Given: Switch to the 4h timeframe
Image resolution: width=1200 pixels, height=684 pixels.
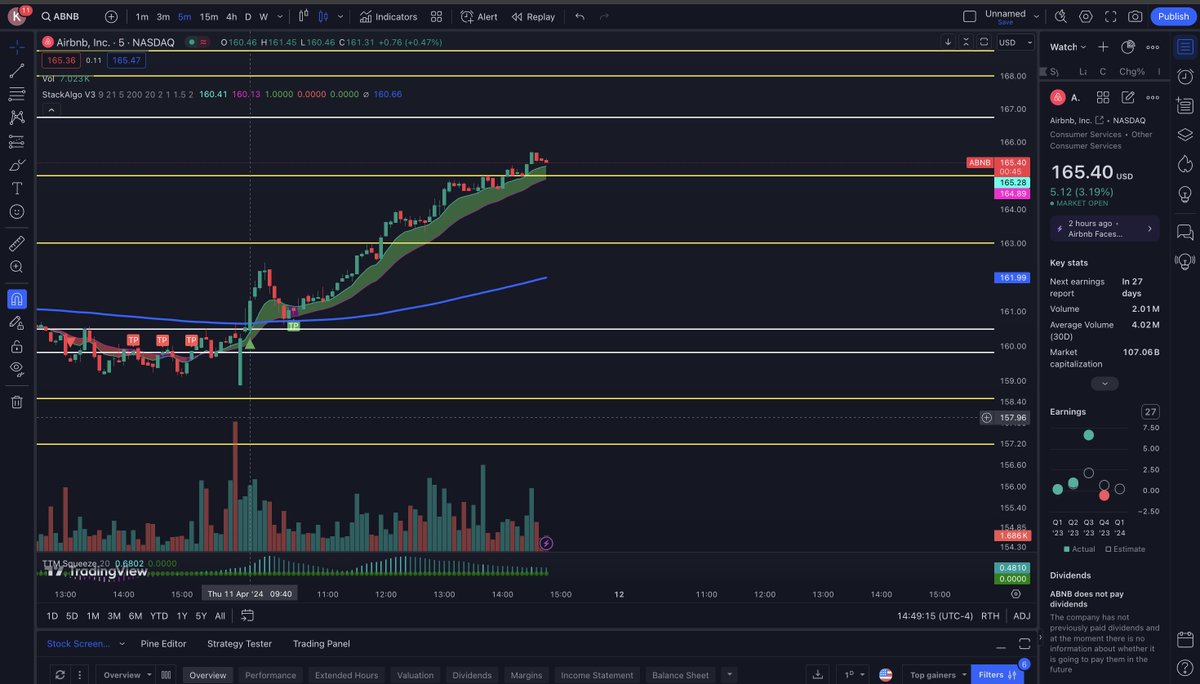Looking at the screenshot, I should [x=232, y=17].
